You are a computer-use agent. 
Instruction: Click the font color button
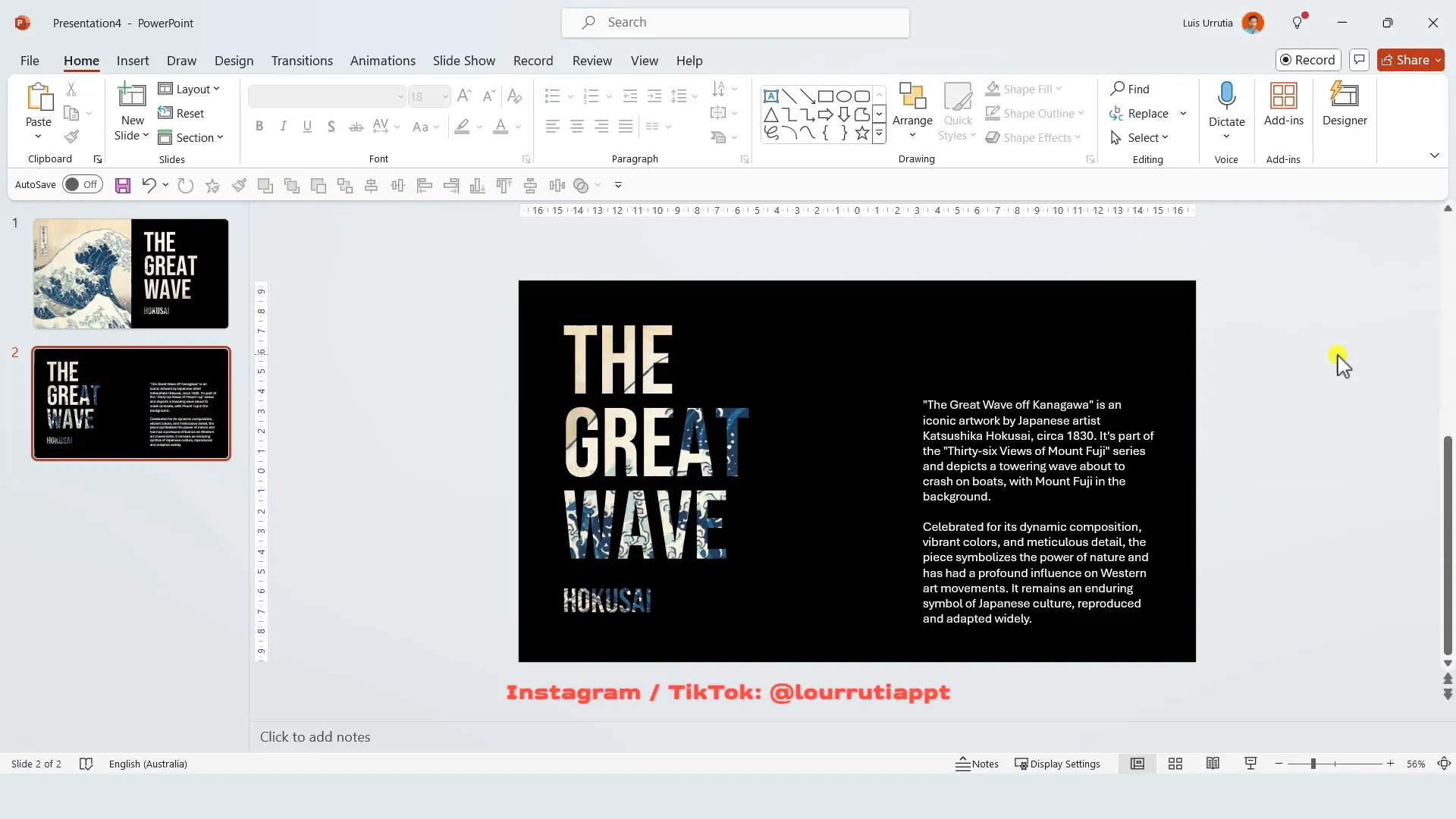[x=500, y=127]
